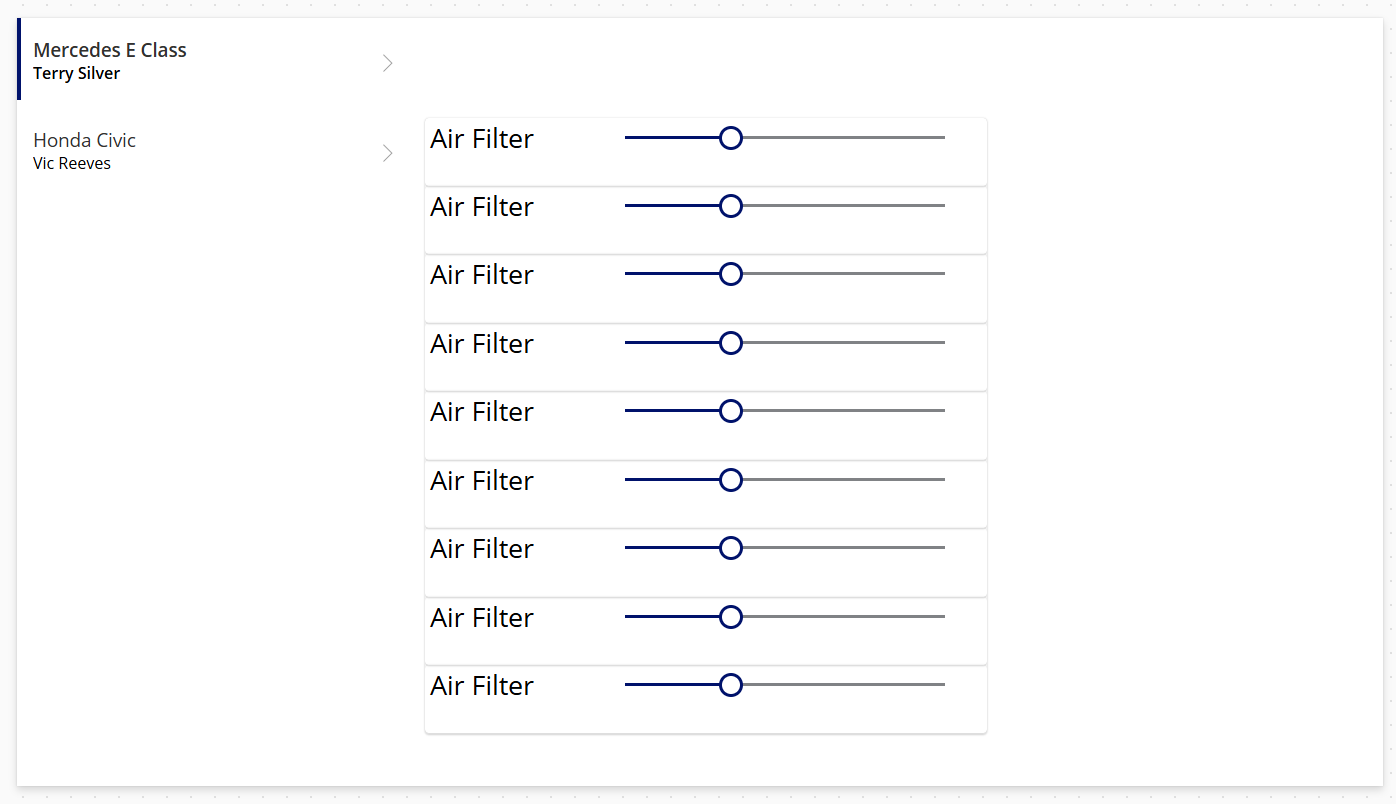
Task: Click the last Air Filter label
Action: tap(481, 686)
